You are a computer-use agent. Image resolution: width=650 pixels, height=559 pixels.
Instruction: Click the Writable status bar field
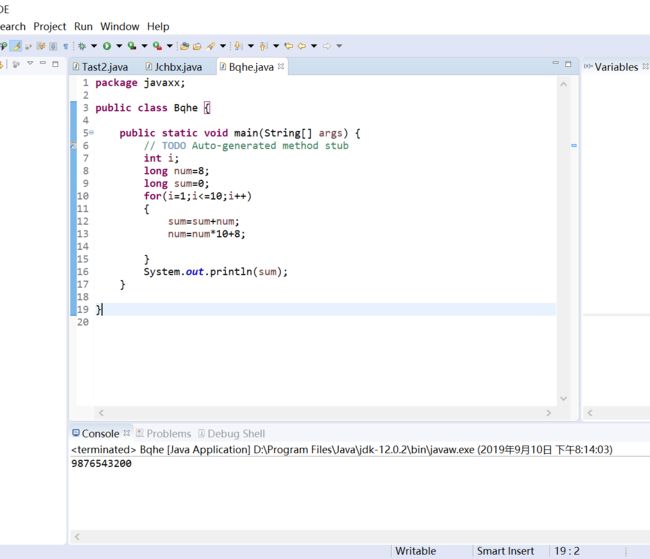tap(415, 551)
